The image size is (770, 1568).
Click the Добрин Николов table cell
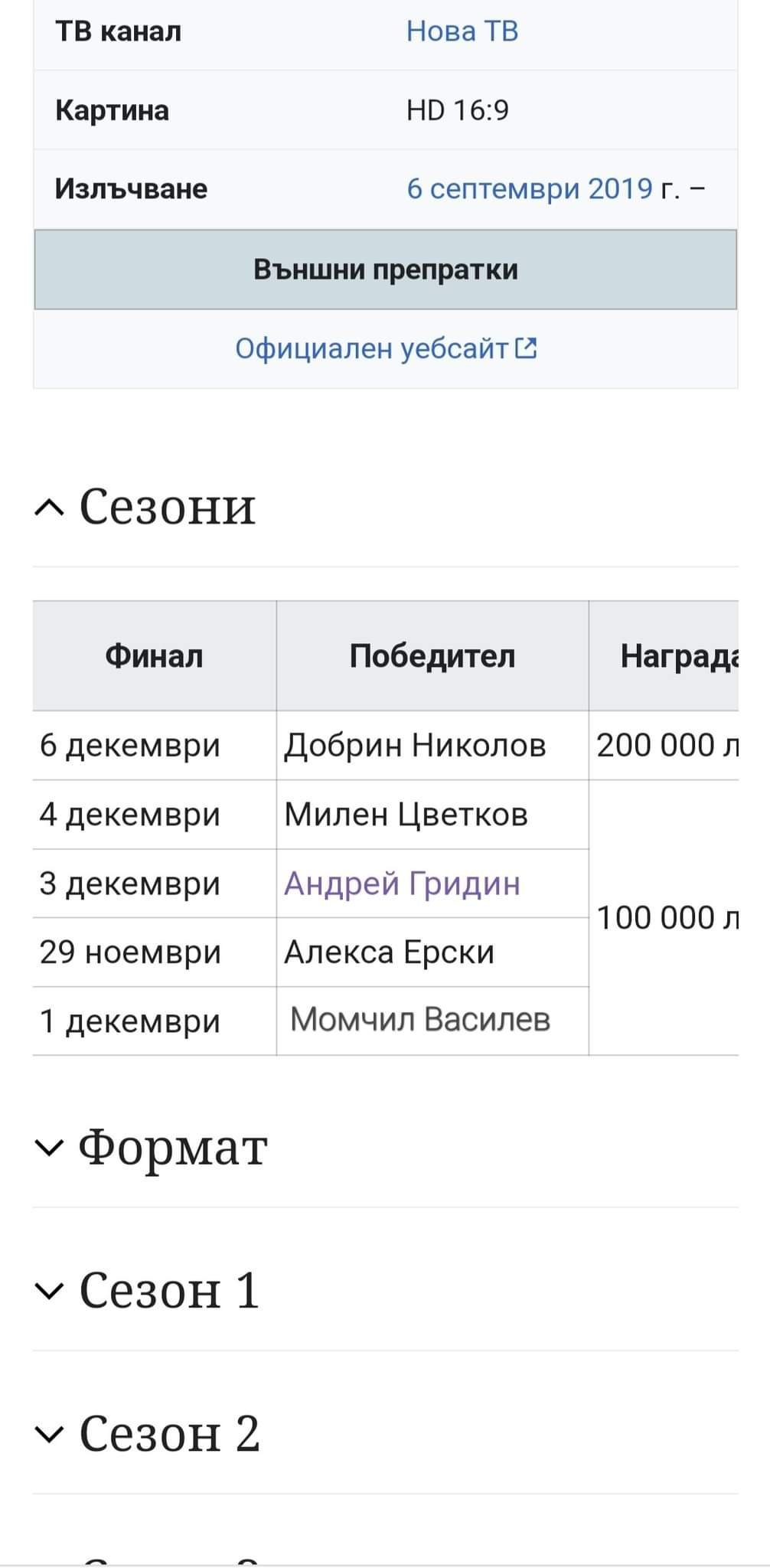click(x=415, y=745)
